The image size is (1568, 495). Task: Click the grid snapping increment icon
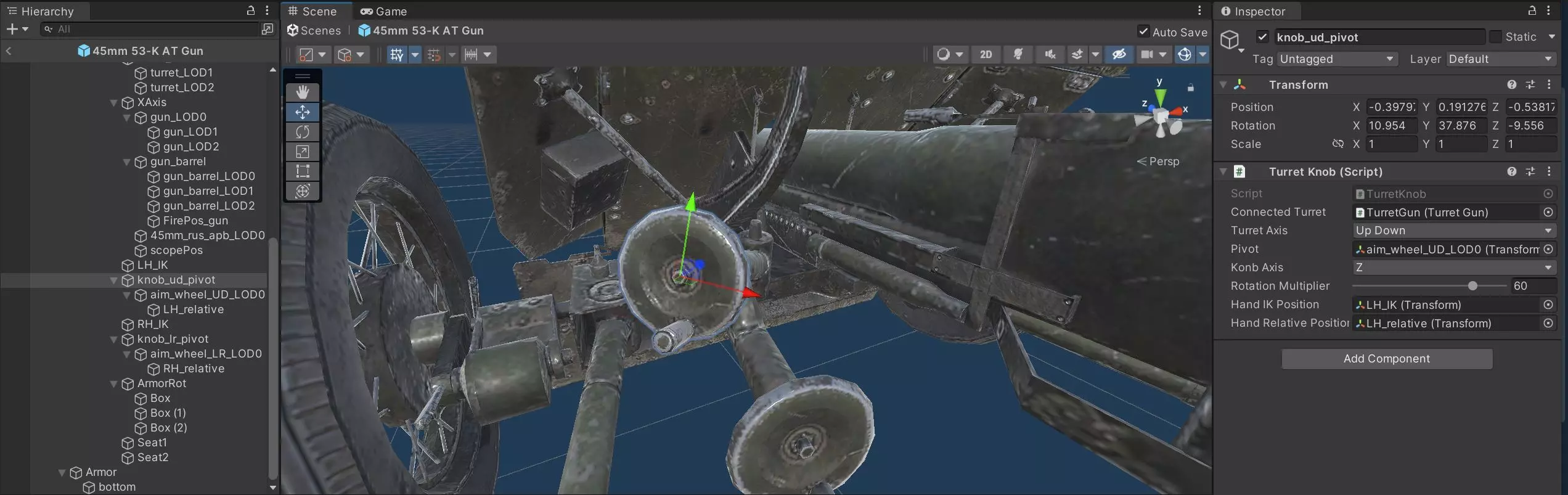coord(434,55)
